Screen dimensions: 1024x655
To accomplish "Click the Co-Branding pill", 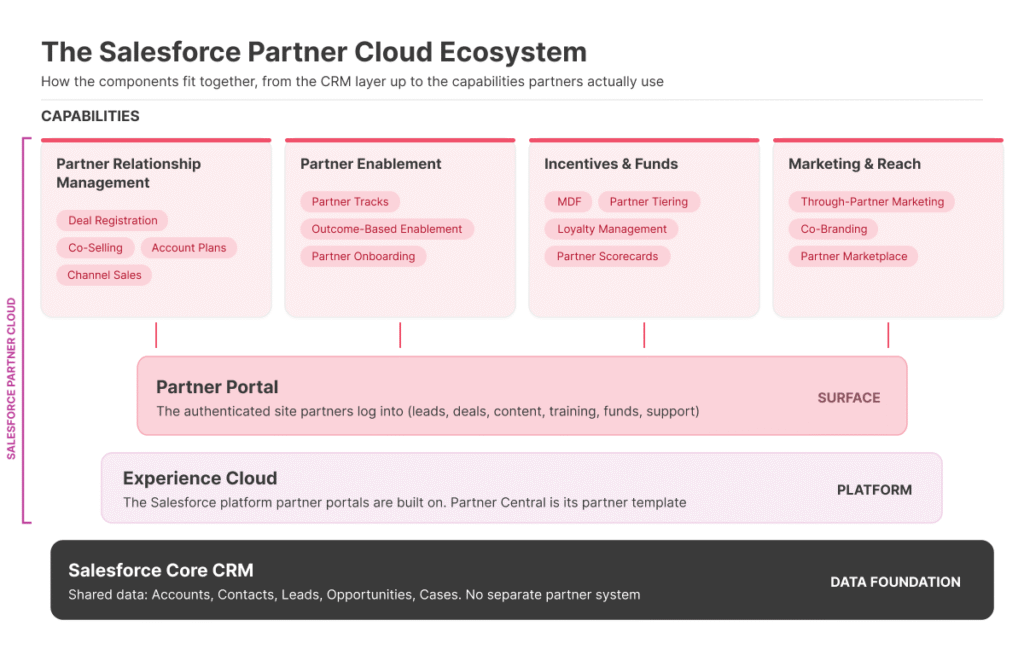I will [x=834, y=229].
